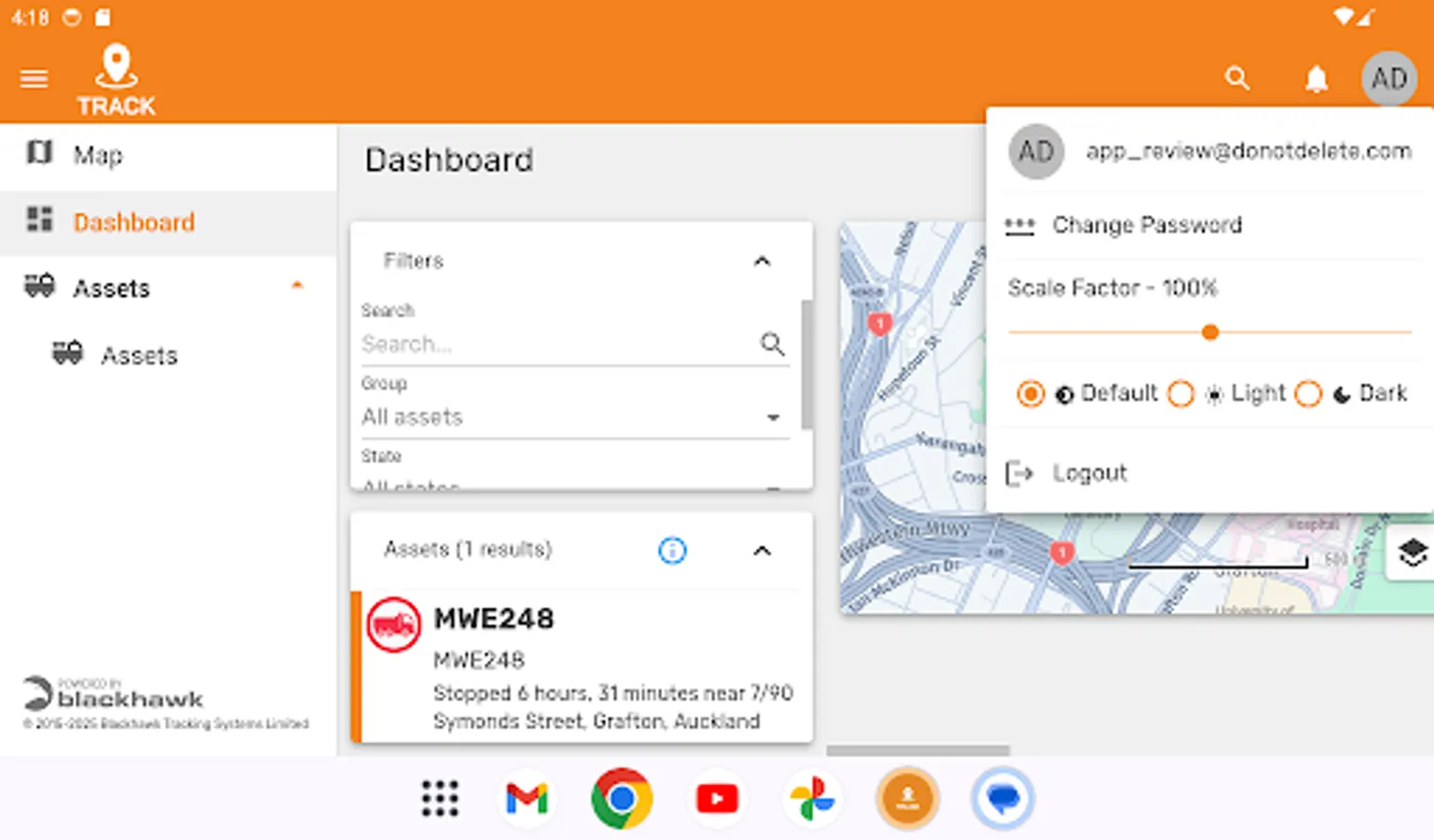Collapse the Assets results section
This screenshot has height=840, width=1434.
(762, 549)
